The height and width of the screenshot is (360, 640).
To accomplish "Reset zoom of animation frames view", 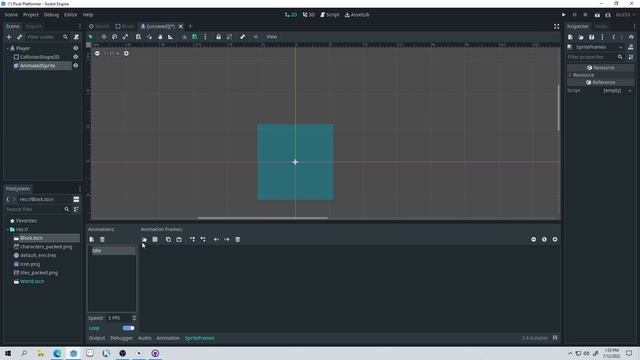I will tap(544, 240).
